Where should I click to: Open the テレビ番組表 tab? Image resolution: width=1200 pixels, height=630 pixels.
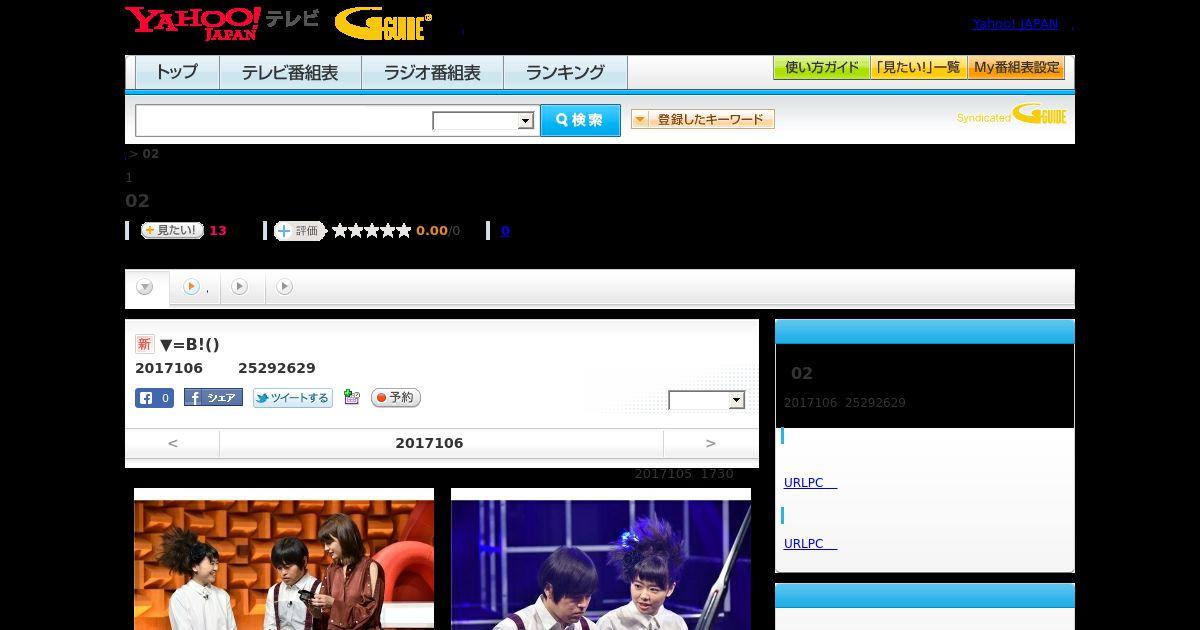click(x=290, y=72)
